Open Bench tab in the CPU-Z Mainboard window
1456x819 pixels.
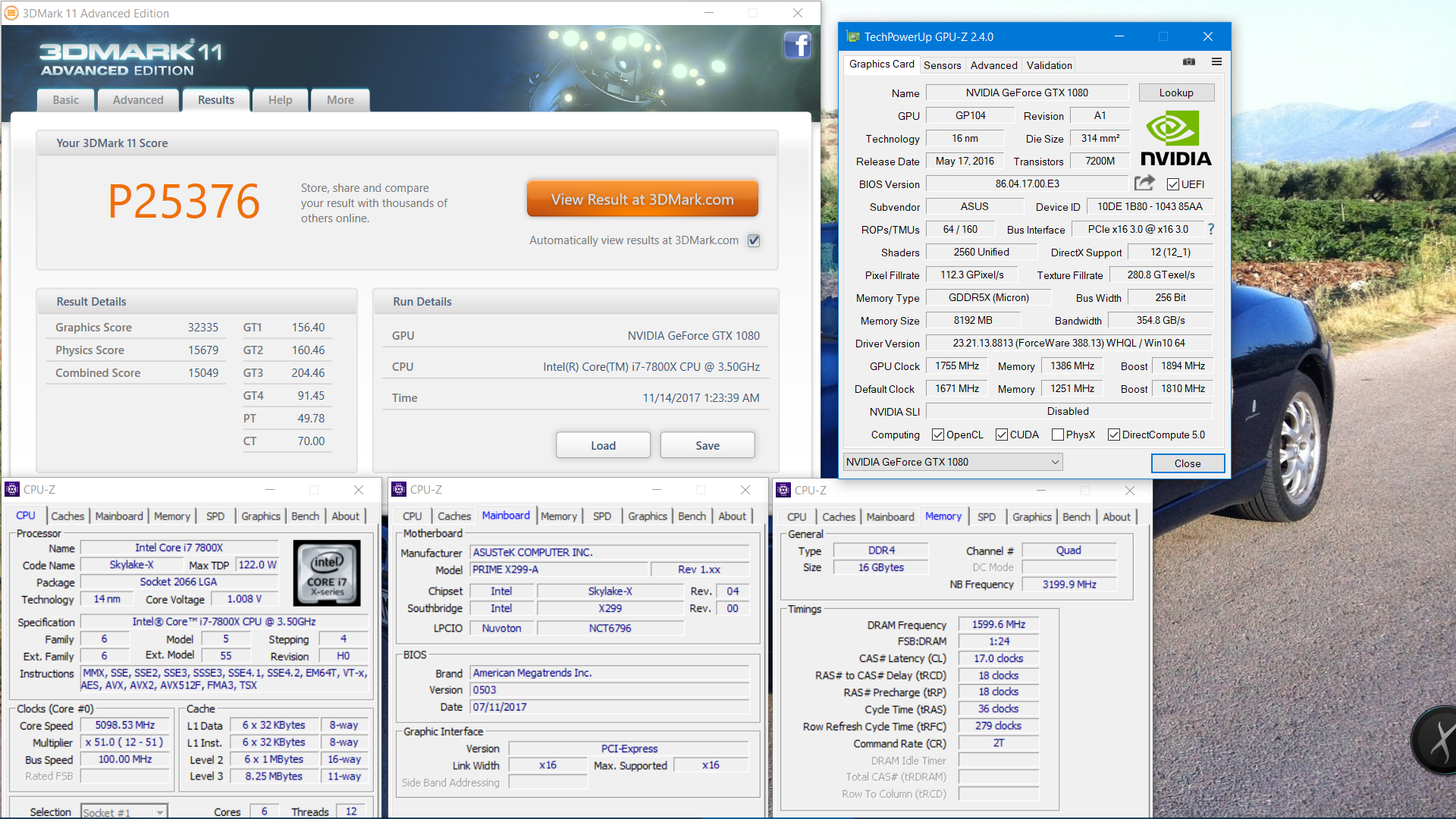point(692,516)
